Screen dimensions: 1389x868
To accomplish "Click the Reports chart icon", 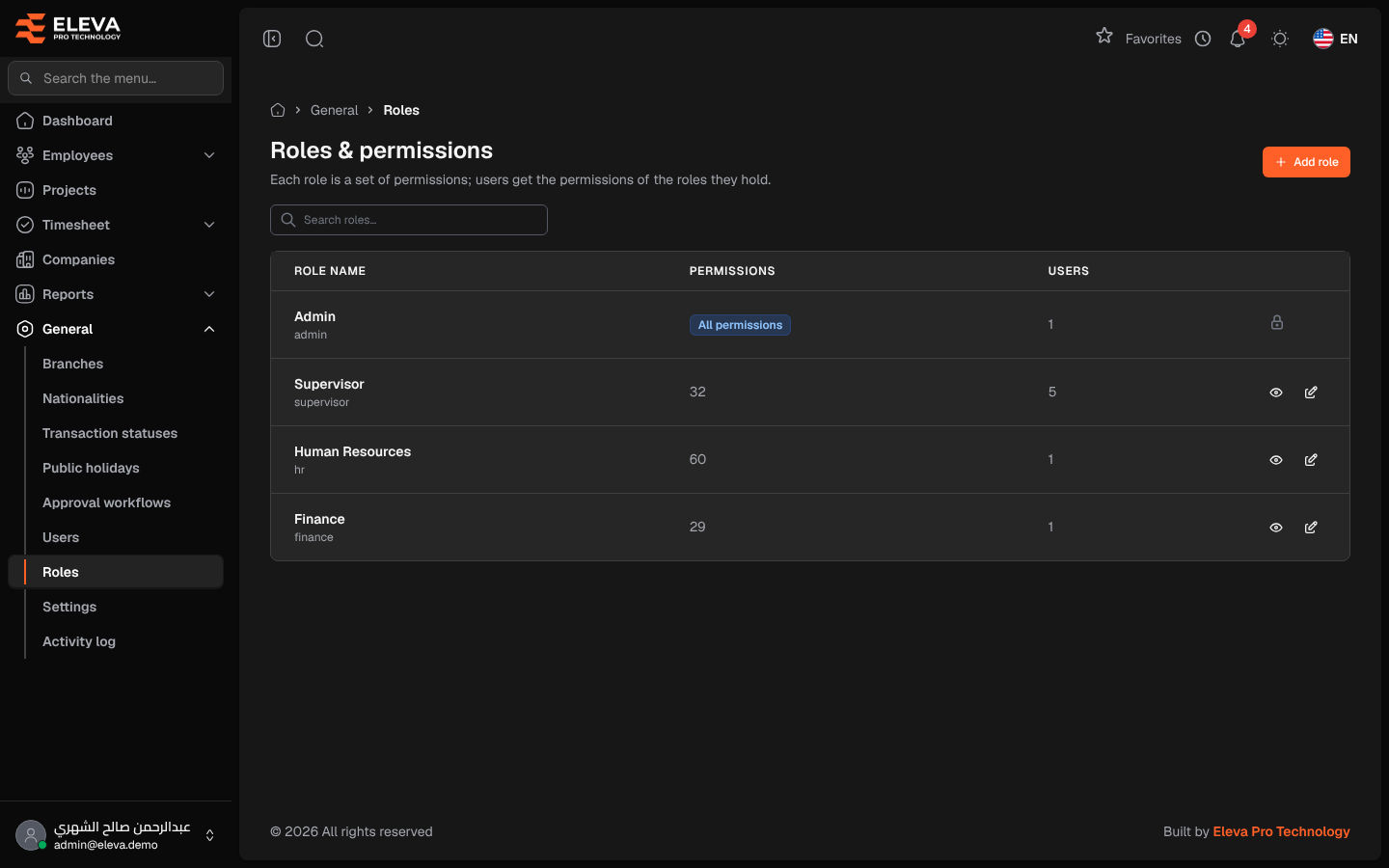I will (x=25, y=294).
